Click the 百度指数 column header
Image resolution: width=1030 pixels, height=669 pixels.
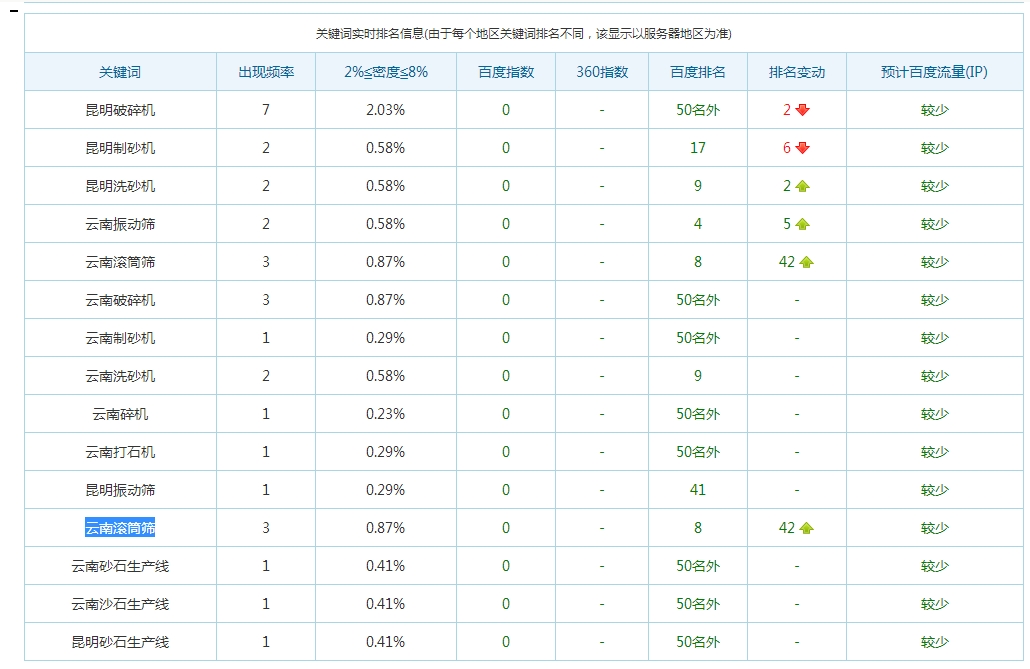[505, 72]
